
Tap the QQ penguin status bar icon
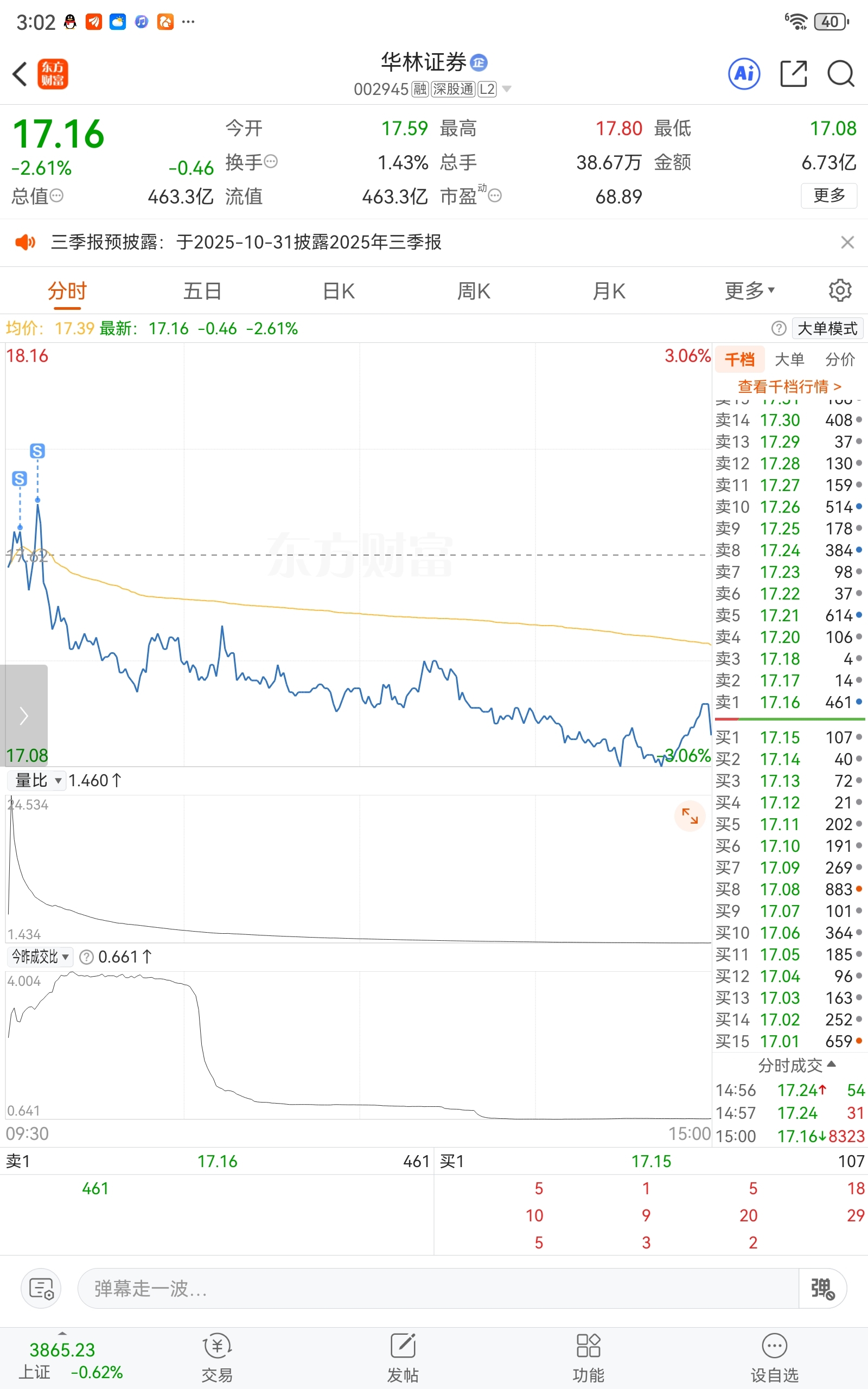[x=70, y=22]
